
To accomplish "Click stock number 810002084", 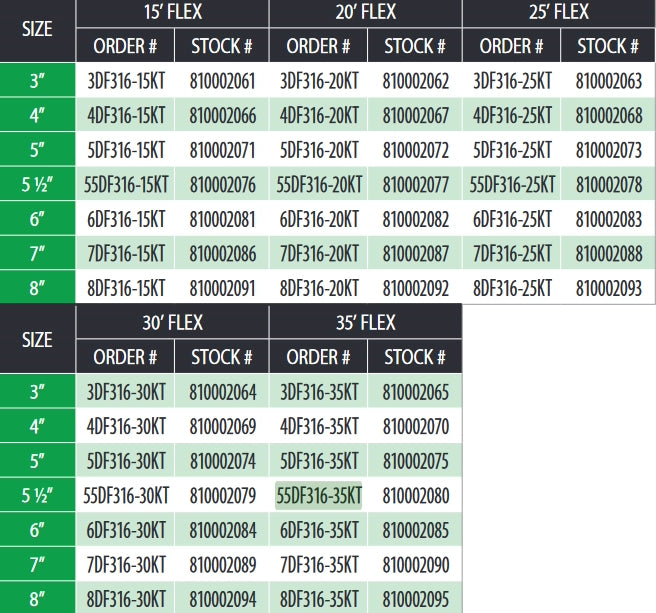I will [223, 530].
